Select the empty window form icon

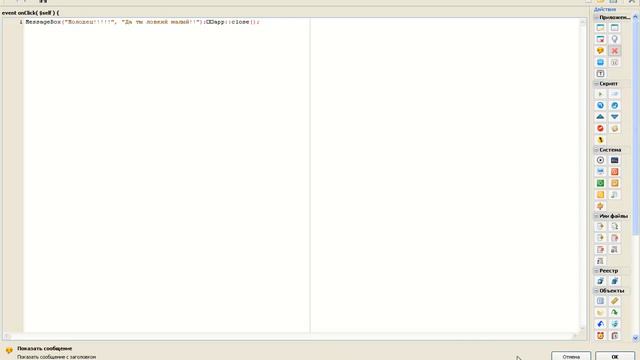pyautogui.click(x=614, y=28)
